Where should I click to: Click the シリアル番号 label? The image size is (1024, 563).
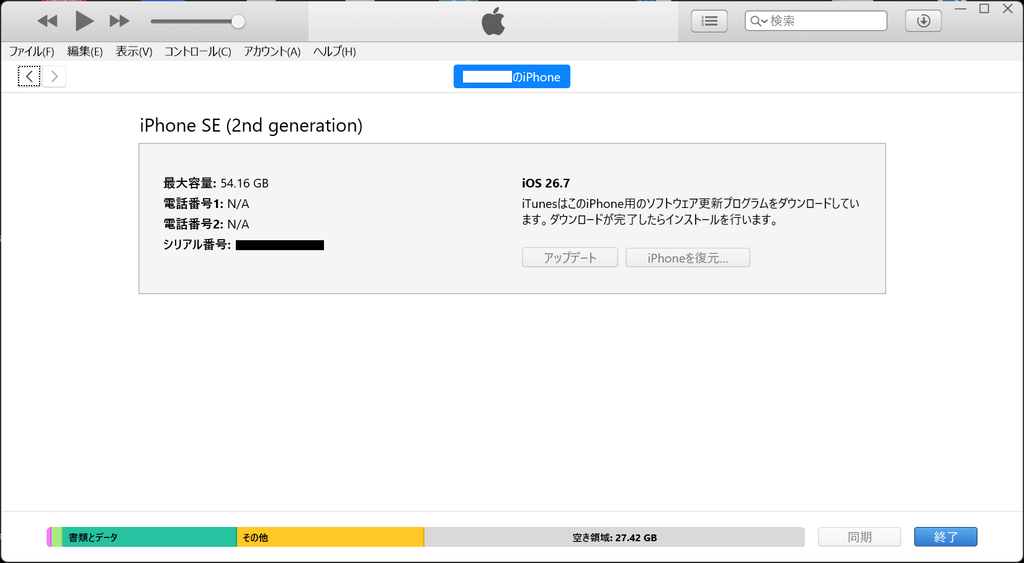pos(197,245)
